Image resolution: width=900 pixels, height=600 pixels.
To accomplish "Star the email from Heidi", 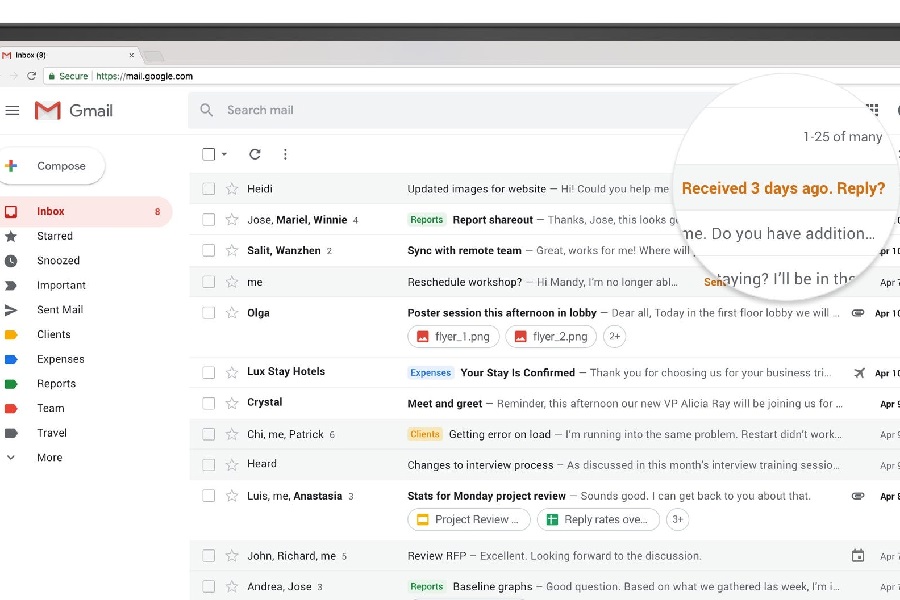I will pos(232,189).
